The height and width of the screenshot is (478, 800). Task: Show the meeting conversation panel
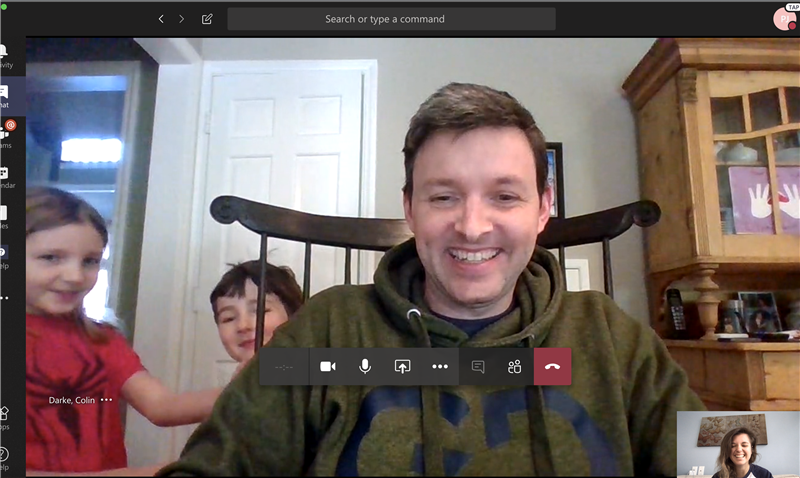click(x=478, y=367)
